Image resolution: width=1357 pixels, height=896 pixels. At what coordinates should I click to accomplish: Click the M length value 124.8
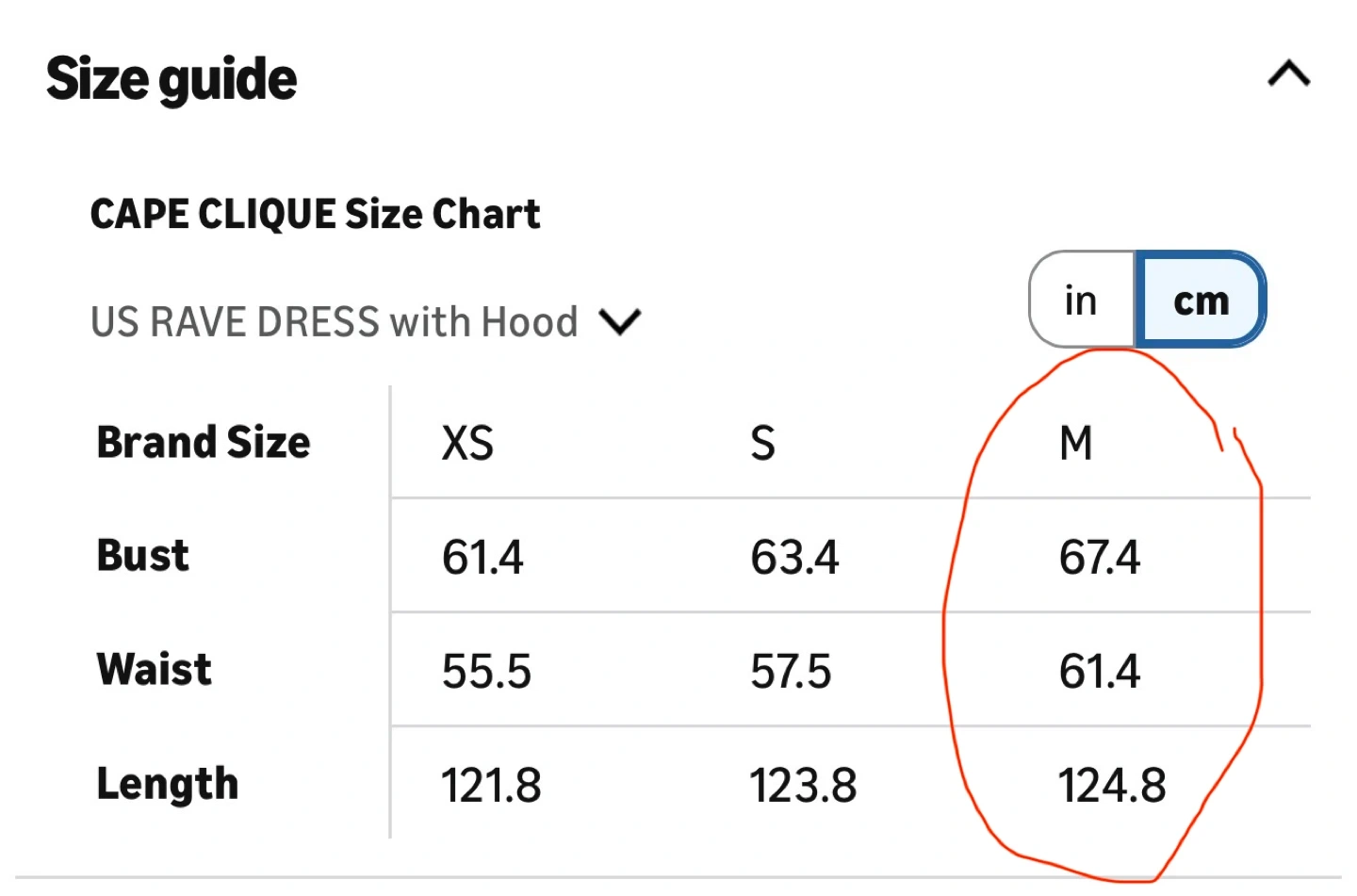tap(1112, 786)
